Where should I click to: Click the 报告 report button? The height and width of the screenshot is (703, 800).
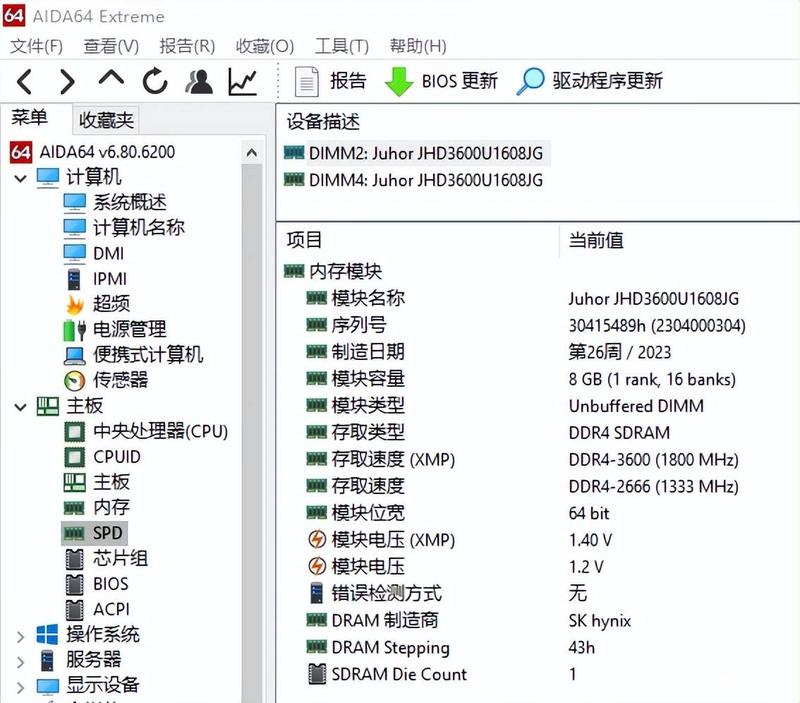tap(330, 81)
